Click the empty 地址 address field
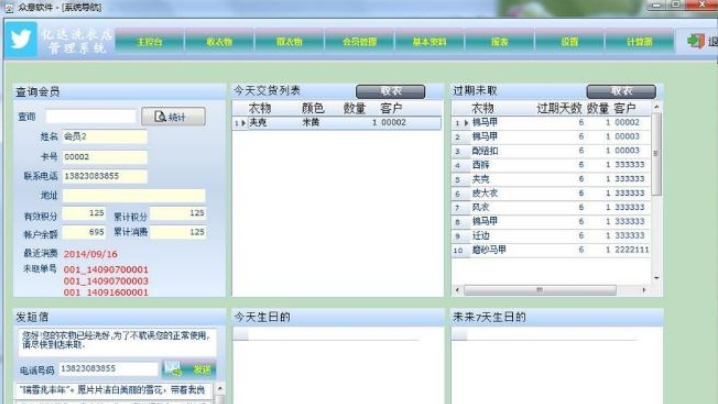 coord(134,196)
